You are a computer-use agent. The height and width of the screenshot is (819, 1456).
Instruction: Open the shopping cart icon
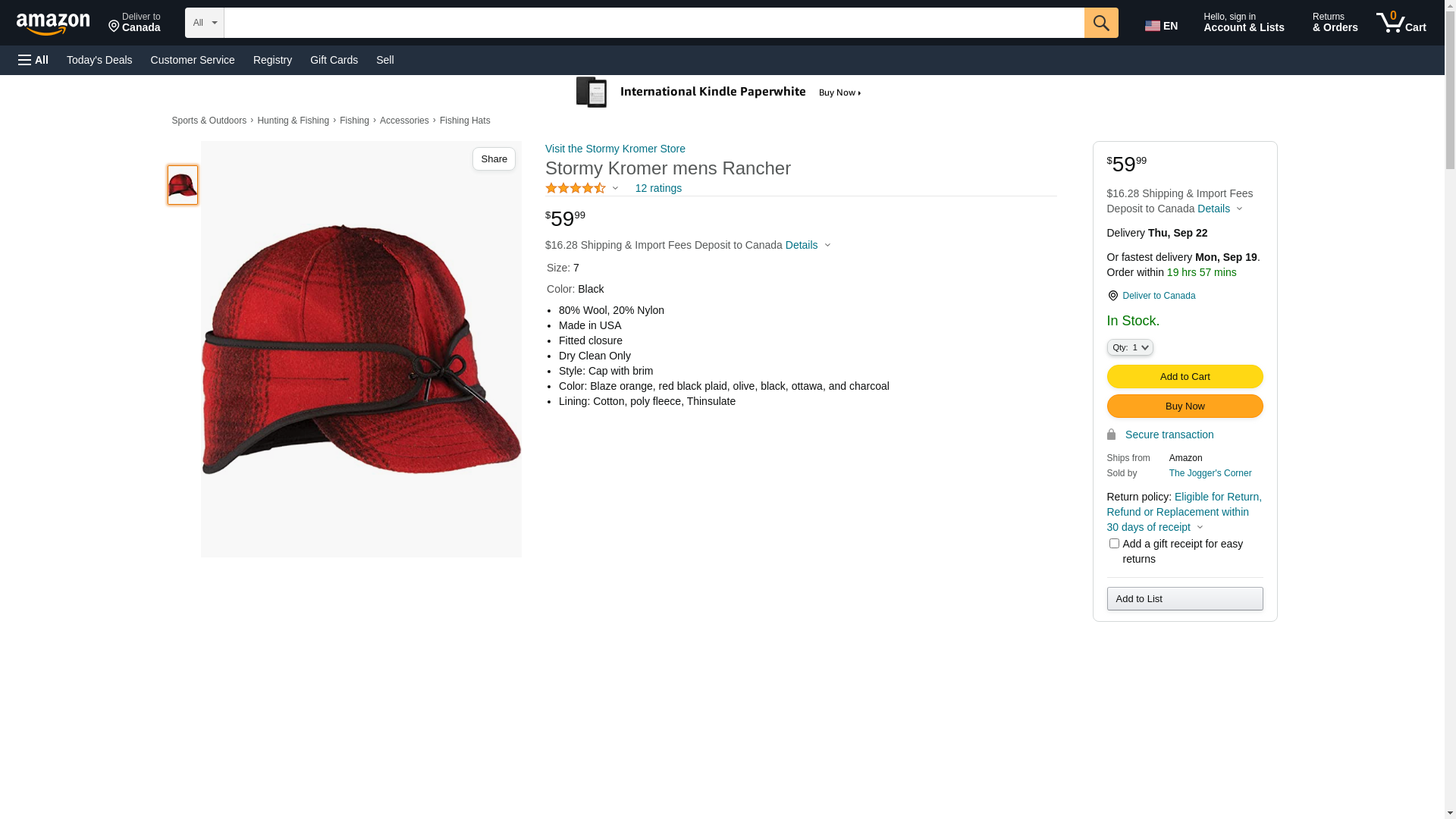point(1401,23)
